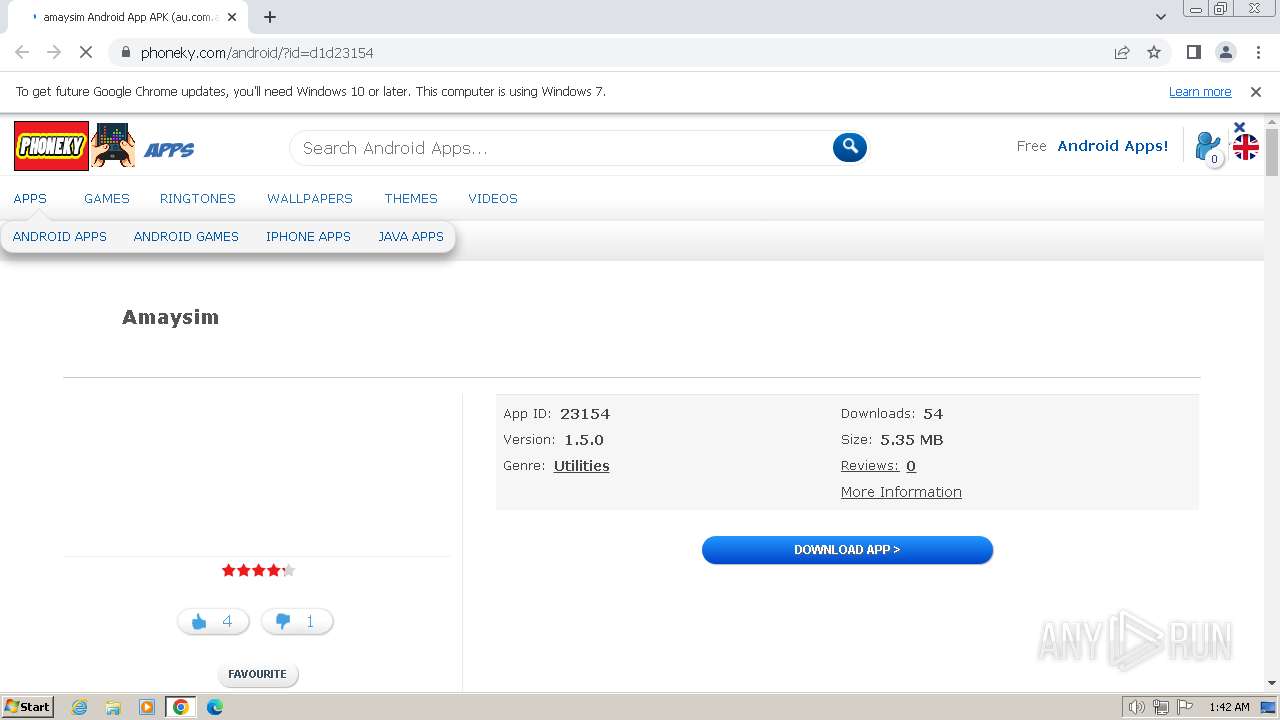Screen dimensions: 1280x720
Task: Click the network icon in system tray
Action: [x=1161, y=707]
